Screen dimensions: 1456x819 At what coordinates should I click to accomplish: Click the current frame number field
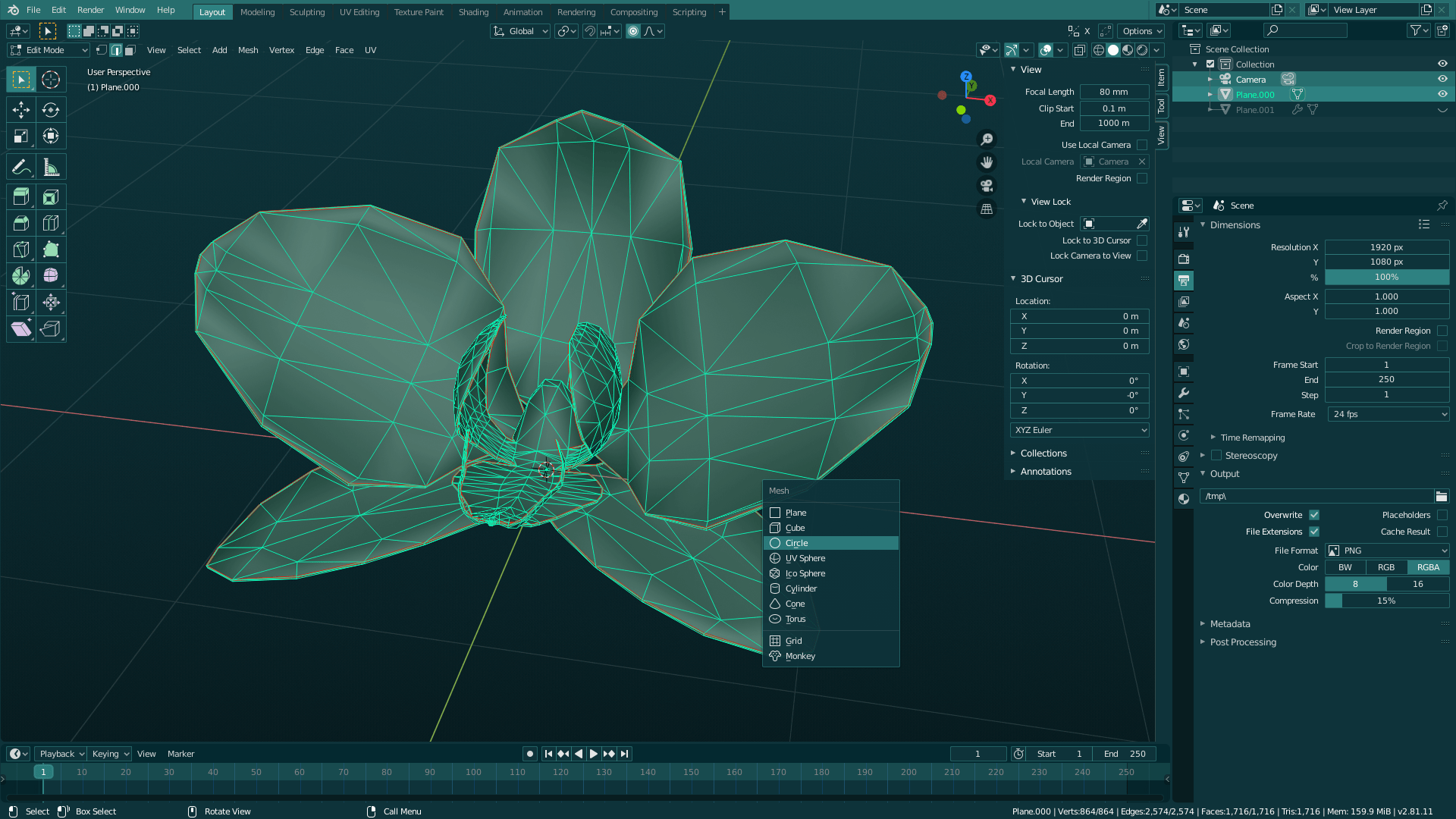(x=977, y=753)
